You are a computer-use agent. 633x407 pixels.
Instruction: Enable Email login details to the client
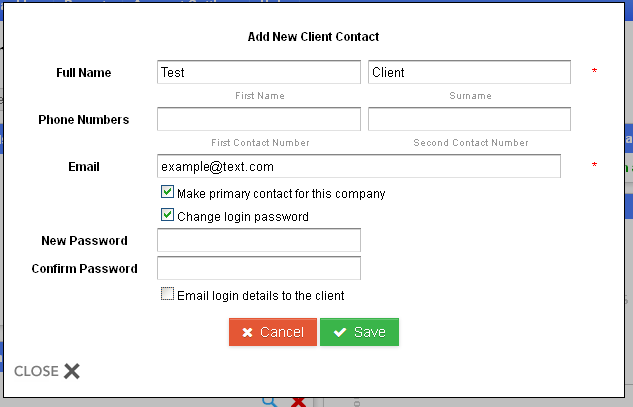pyautogui.click(x=168, y=295)
